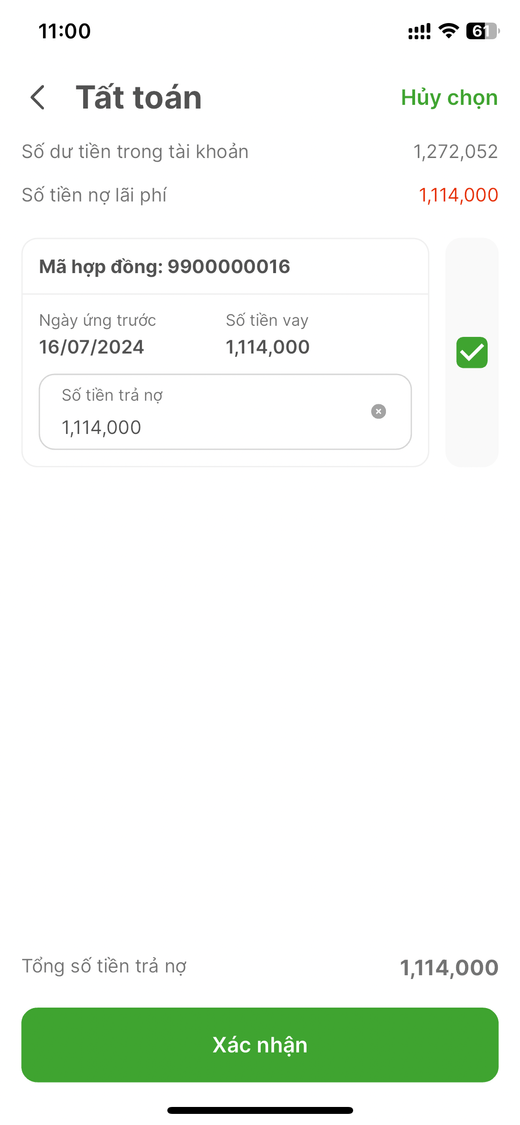The image size is (520, 1125).
Task: Uncheck the green contract selection checkbox
Action: coord(472,352)
